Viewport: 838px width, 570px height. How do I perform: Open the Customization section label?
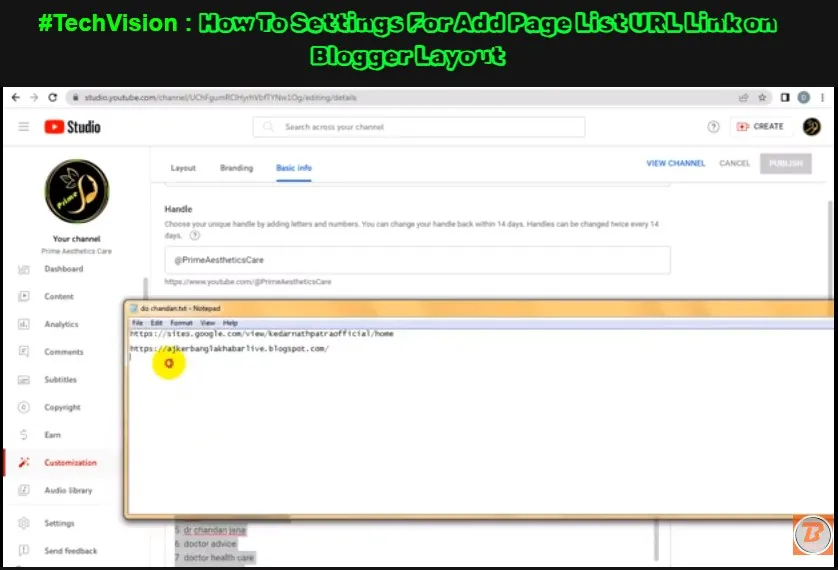point(71,463)
